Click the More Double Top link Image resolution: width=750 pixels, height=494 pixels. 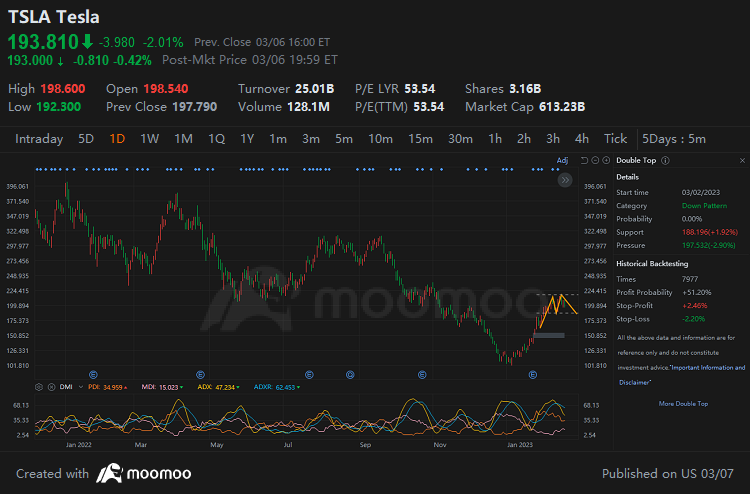click(683, 404)
